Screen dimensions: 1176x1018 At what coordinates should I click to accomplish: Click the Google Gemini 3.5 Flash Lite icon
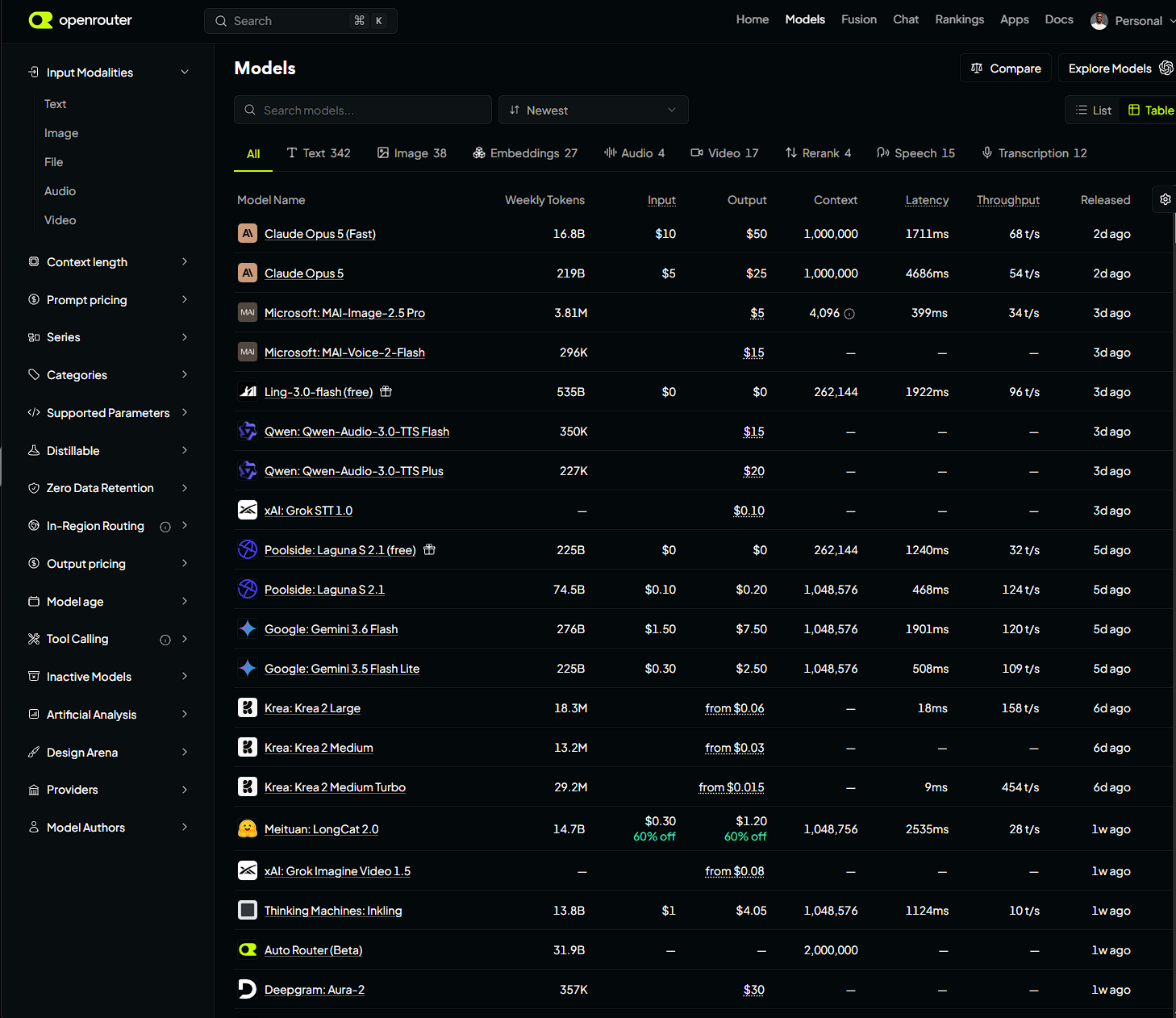(248, 668)
